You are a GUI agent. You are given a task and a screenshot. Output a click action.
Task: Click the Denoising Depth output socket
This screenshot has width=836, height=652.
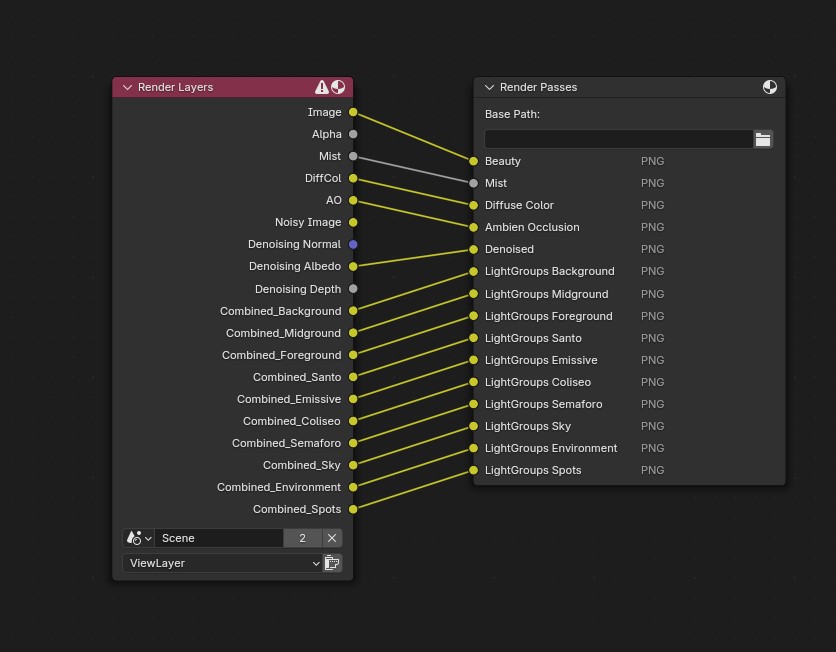pyautogui.click(x=353, y=289)
